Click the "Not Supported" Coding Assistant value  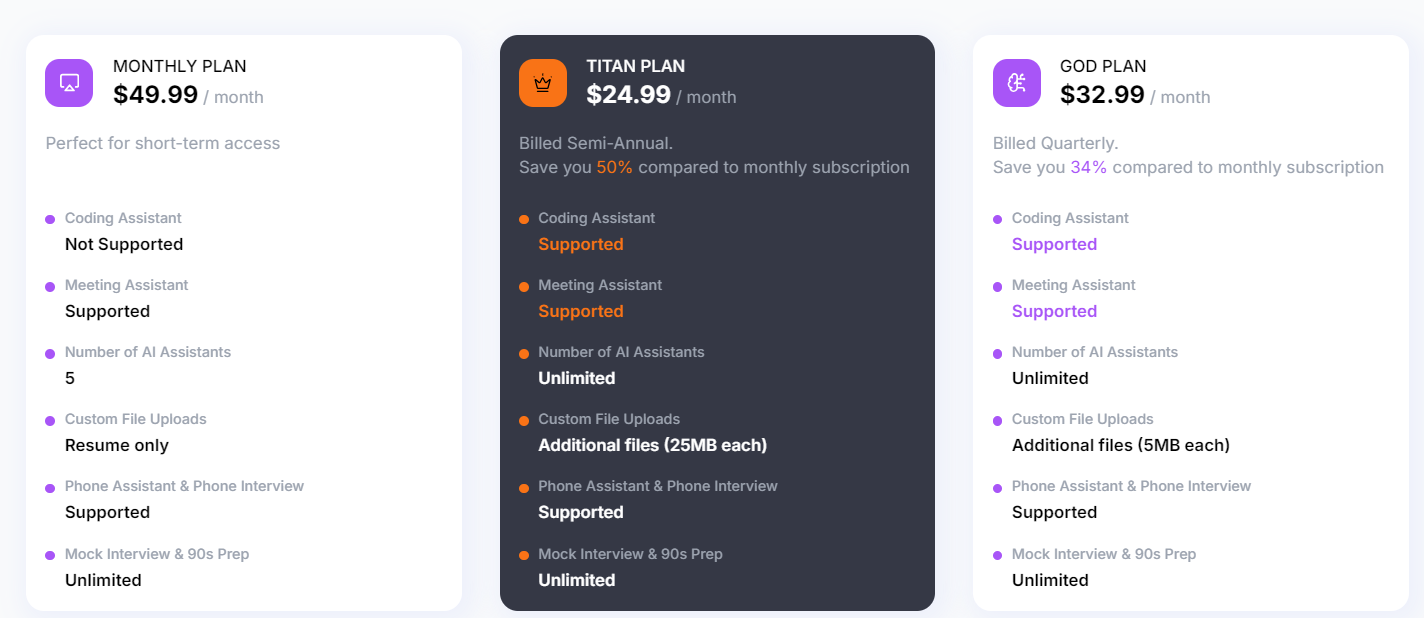124,244
